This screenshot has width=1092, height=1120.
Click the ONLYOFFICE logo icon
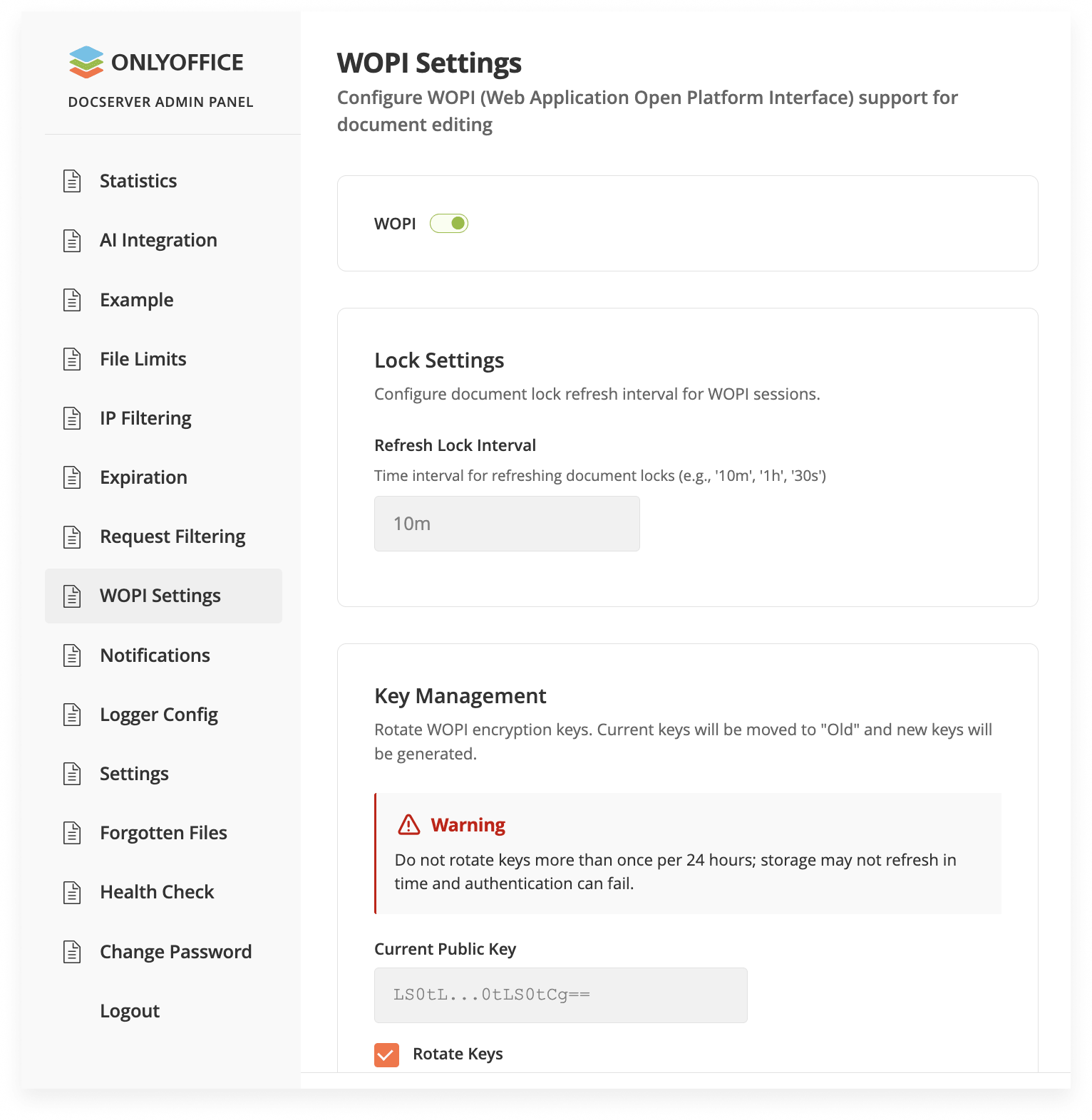[x=86, y=62]
